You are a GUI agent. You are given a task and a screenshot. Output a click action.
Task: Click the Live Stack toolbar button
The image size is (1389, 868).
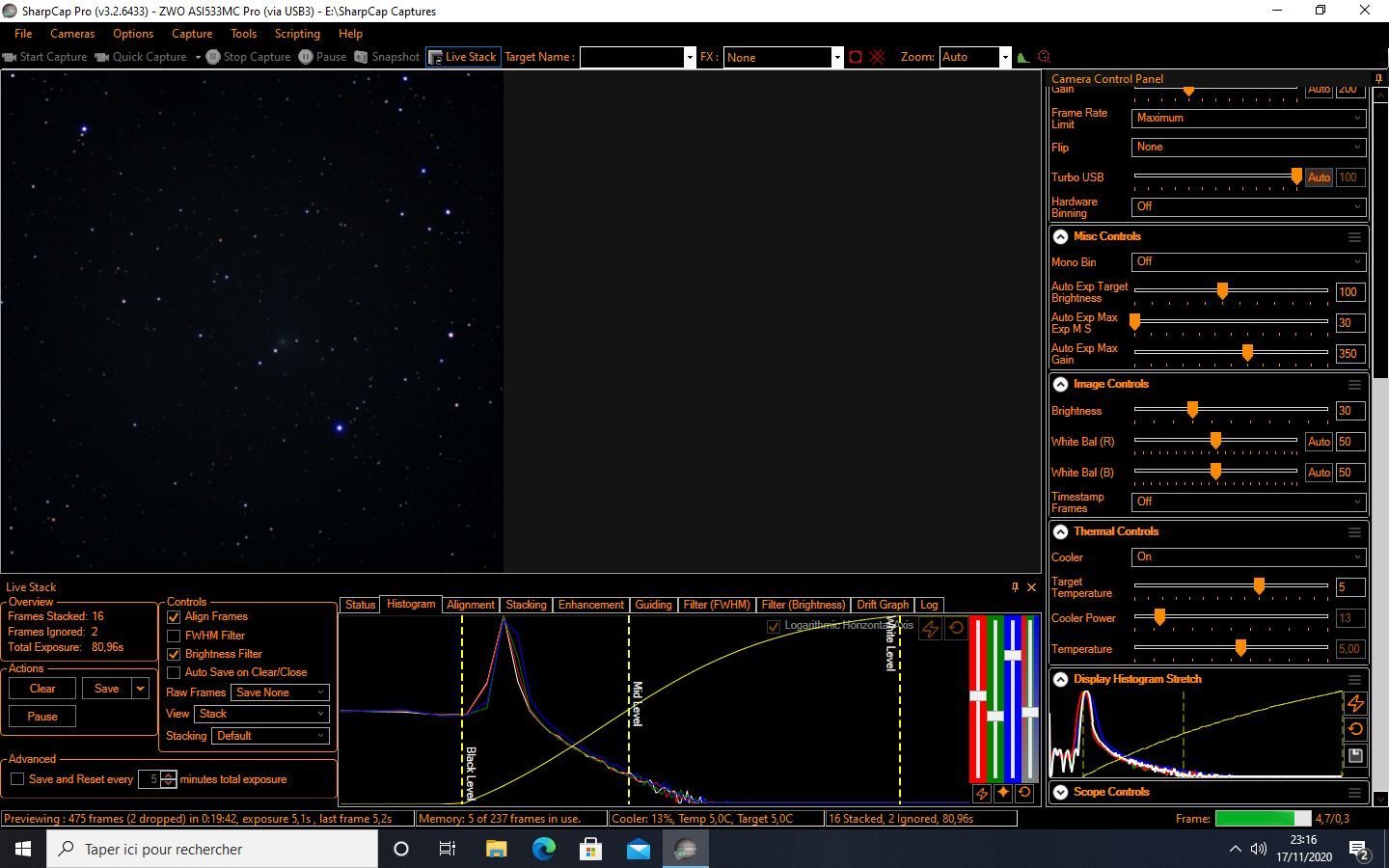(463, 57)
